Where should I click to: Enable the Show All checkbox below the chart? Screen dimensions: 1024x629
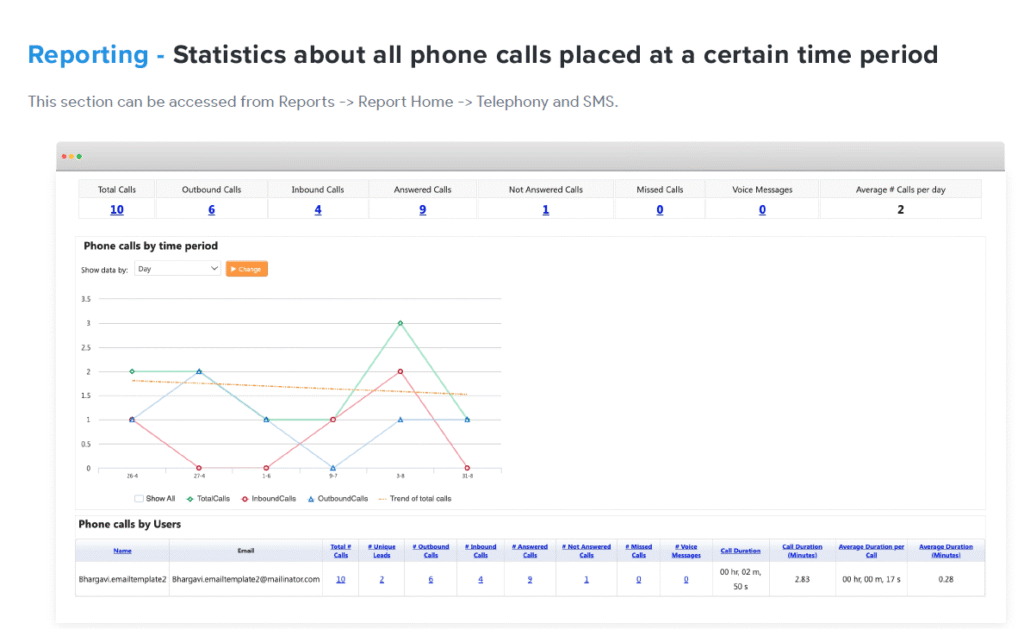click(x=138, y=498)
